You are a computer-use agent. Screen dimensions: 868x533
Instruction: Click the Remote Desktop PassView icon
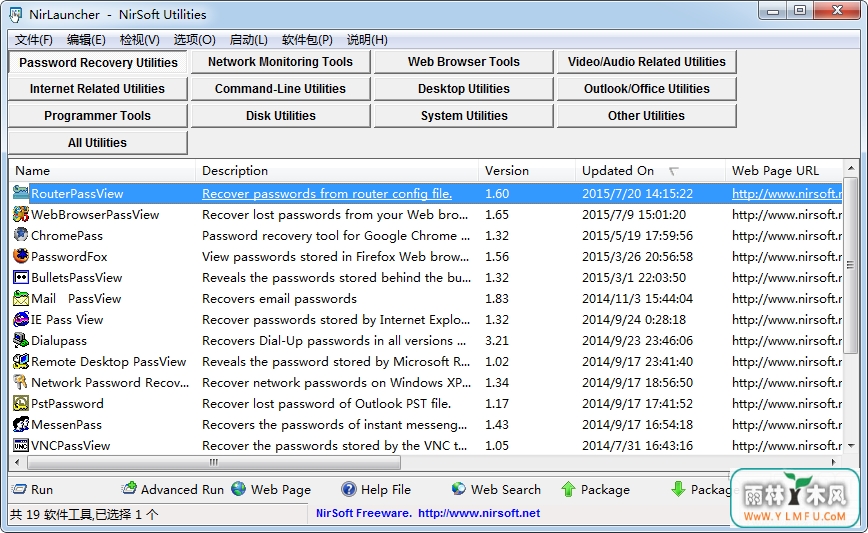(x=21, y=361)
